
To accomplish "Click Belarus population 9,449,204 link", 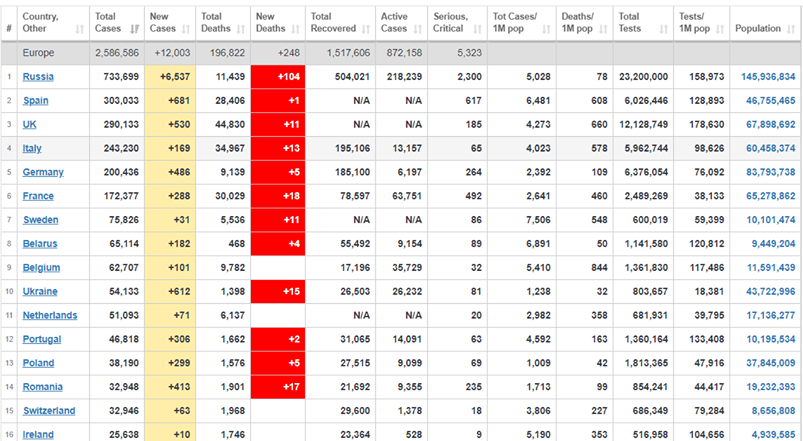I will tap(773, 244).
